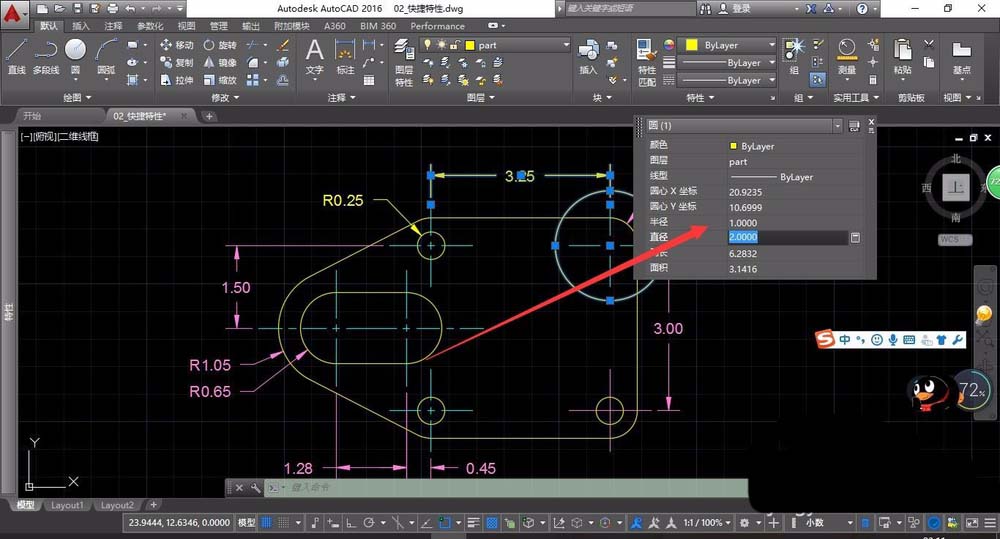Image resolution: width=1000 pixels, height=539 pixels.
Task: Click the 登录 sign-in button
Action: tap(736, 8)
